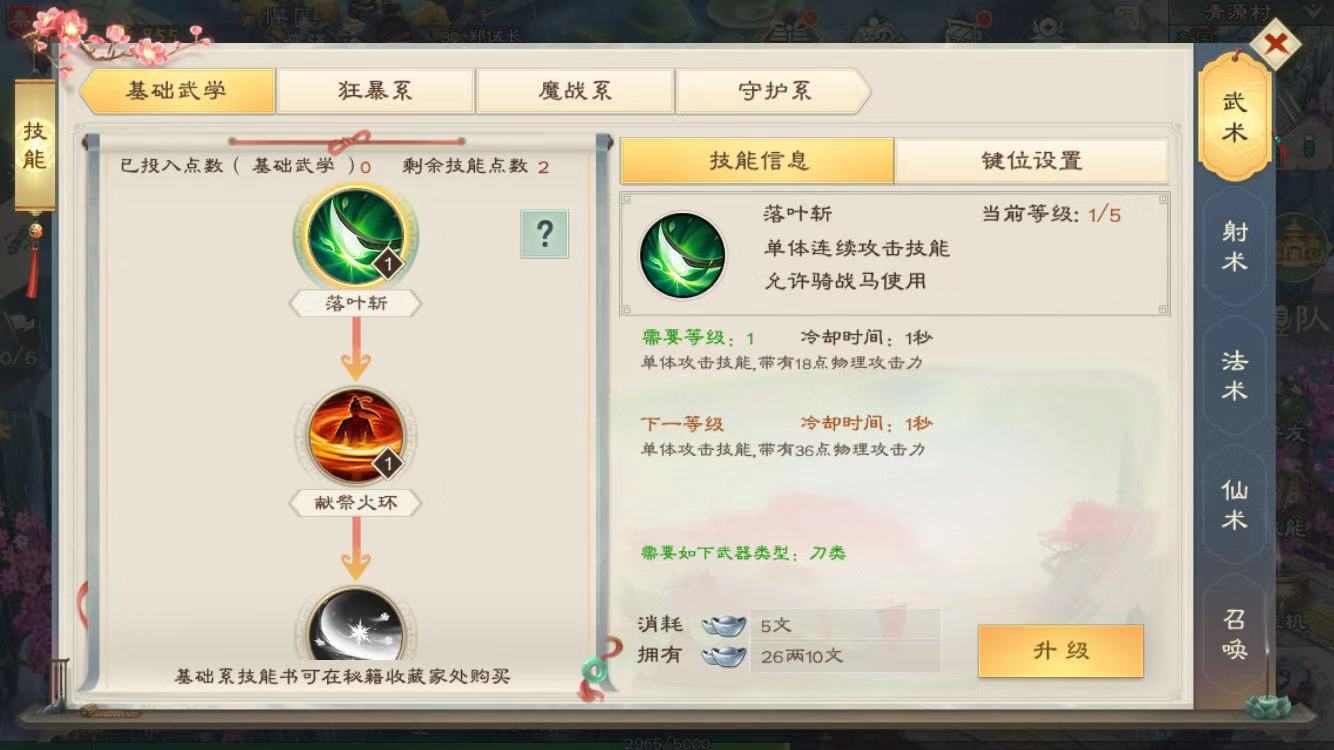Open the 键位设置 tab

[1031, 160]
